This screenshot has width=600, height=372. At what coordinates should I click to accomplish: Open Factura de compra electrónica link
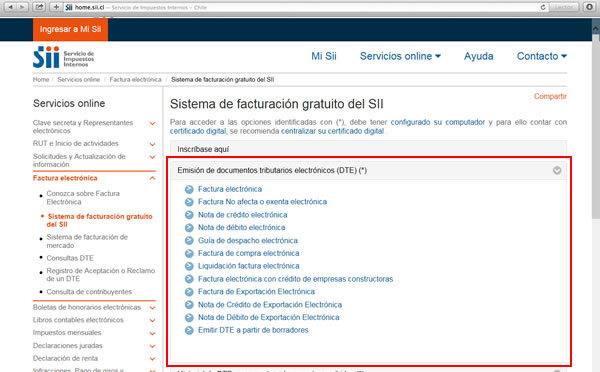(249, 253)
